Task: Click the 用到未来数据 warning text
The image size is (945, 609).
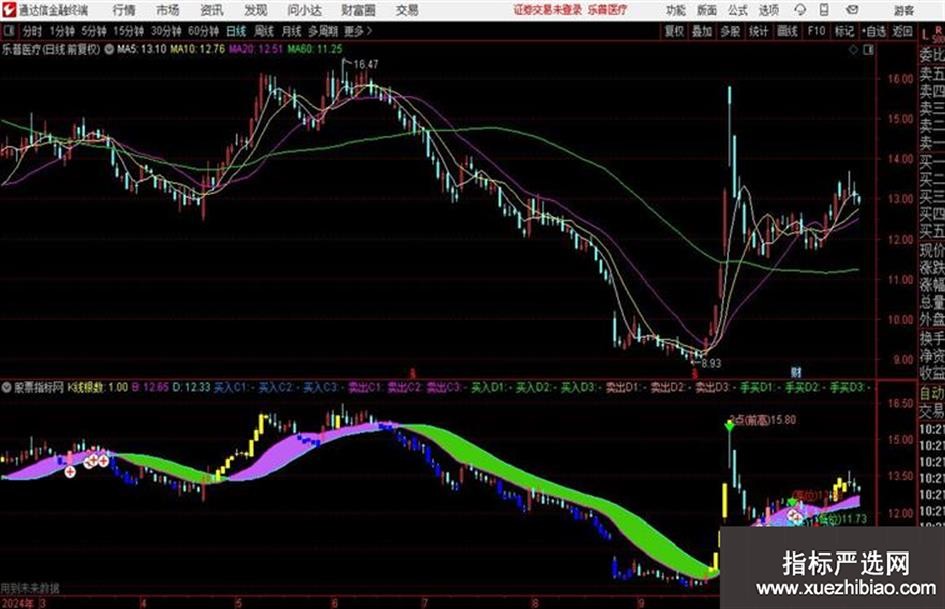Action: click(30, 588)
